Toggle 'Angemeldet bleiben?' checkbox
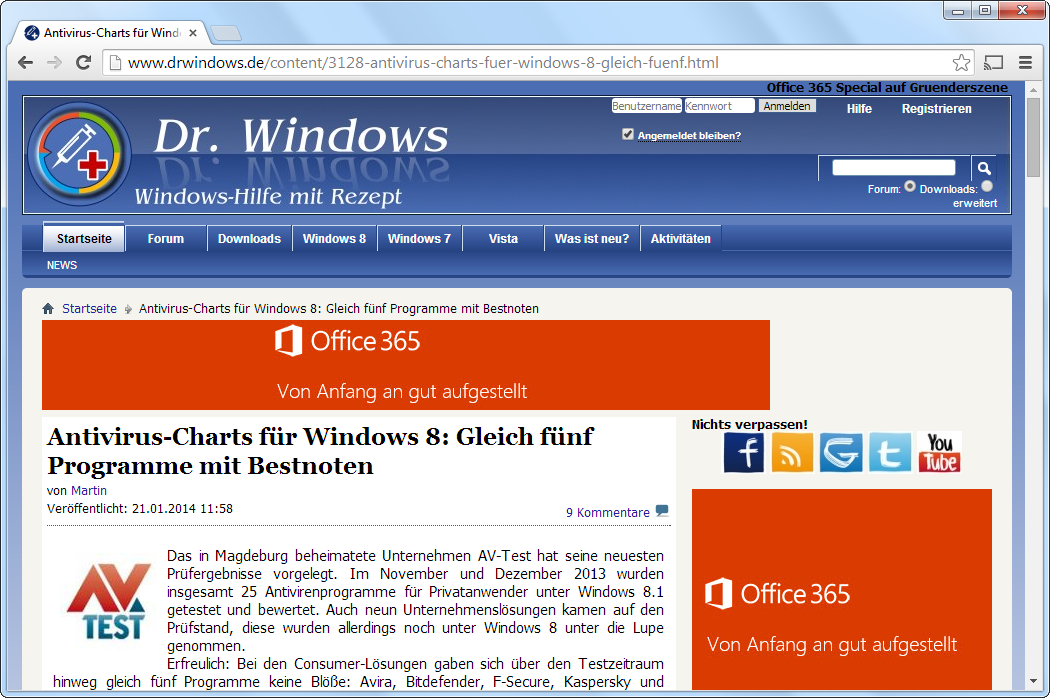Screen dimensions: 1050x698 (x=628, y=134)
